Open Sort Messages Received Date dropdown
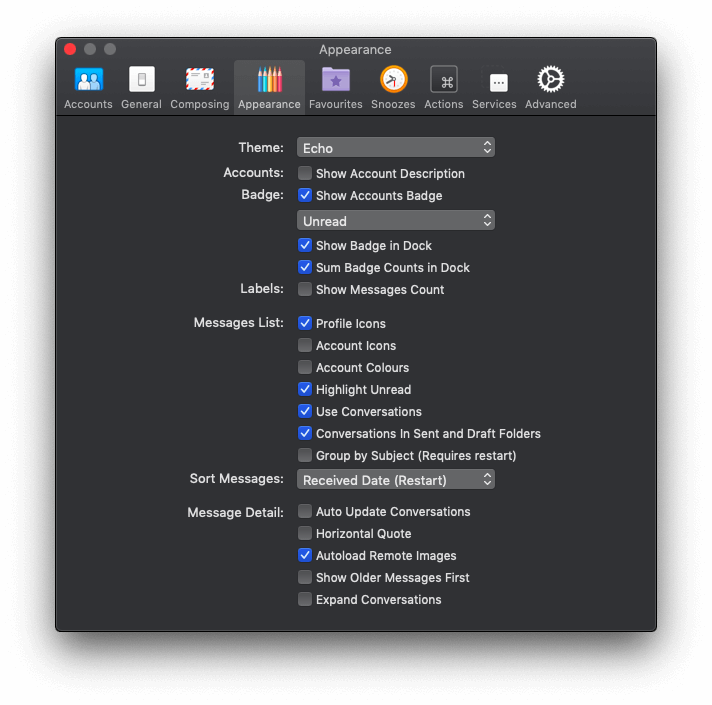This screenshot has height=705, width=712. pyautogui.click(x=396, y=480)
